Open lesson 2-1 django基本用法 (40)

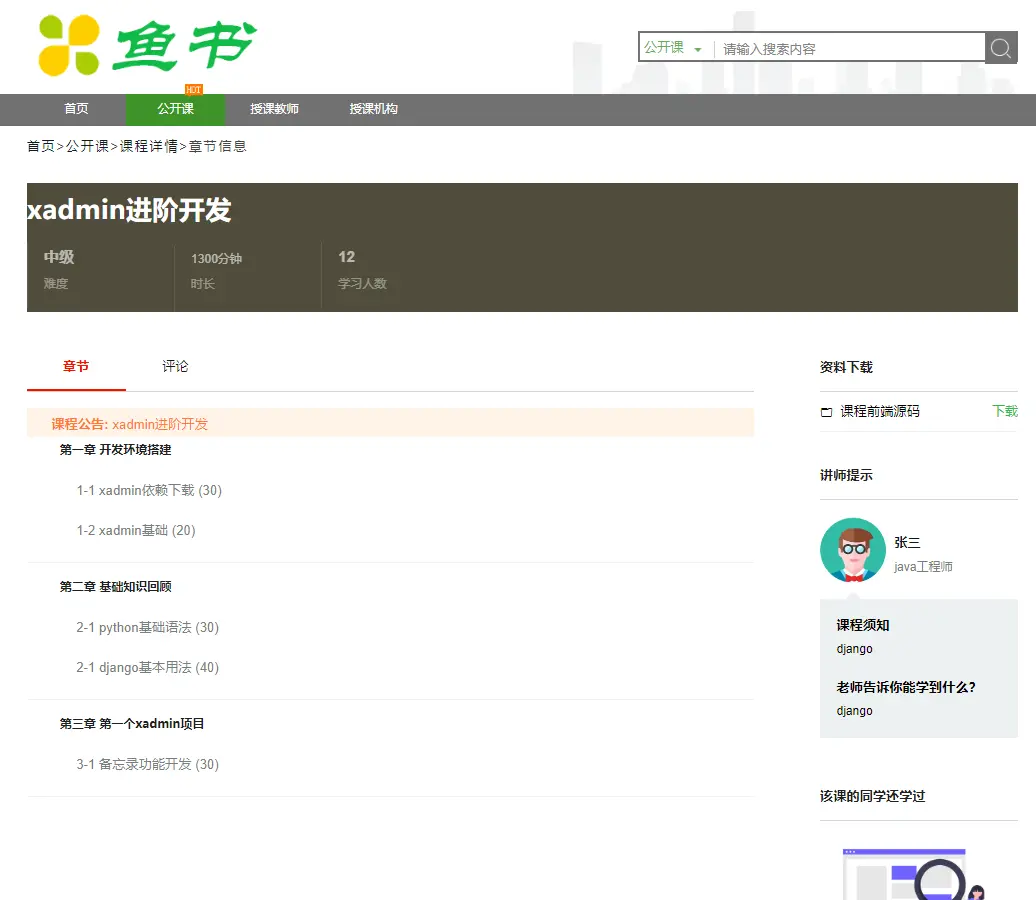[x=147, y=667]
